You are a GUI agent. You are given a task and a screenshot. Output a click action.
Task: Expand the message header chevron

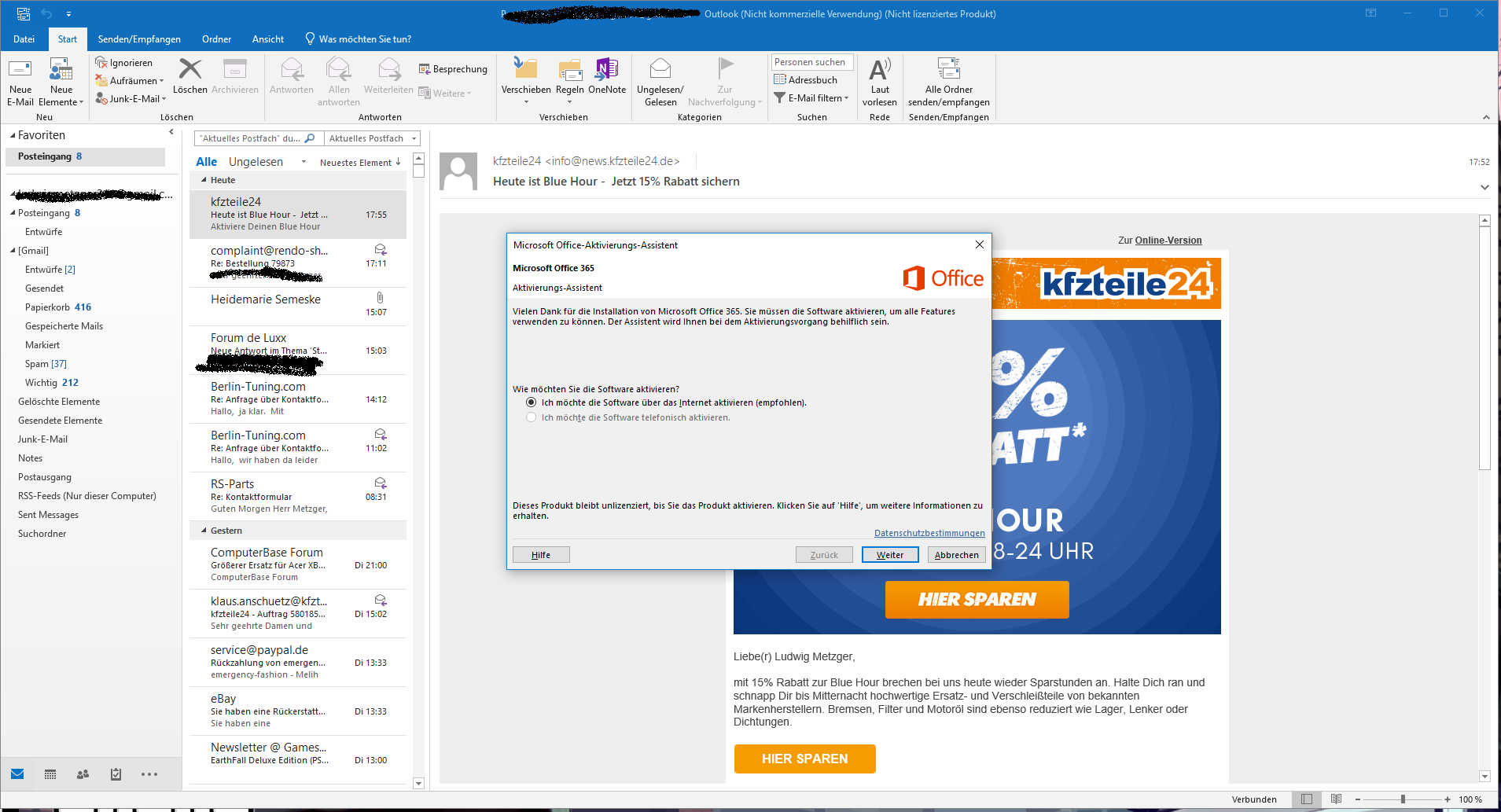pos(1484,187)
